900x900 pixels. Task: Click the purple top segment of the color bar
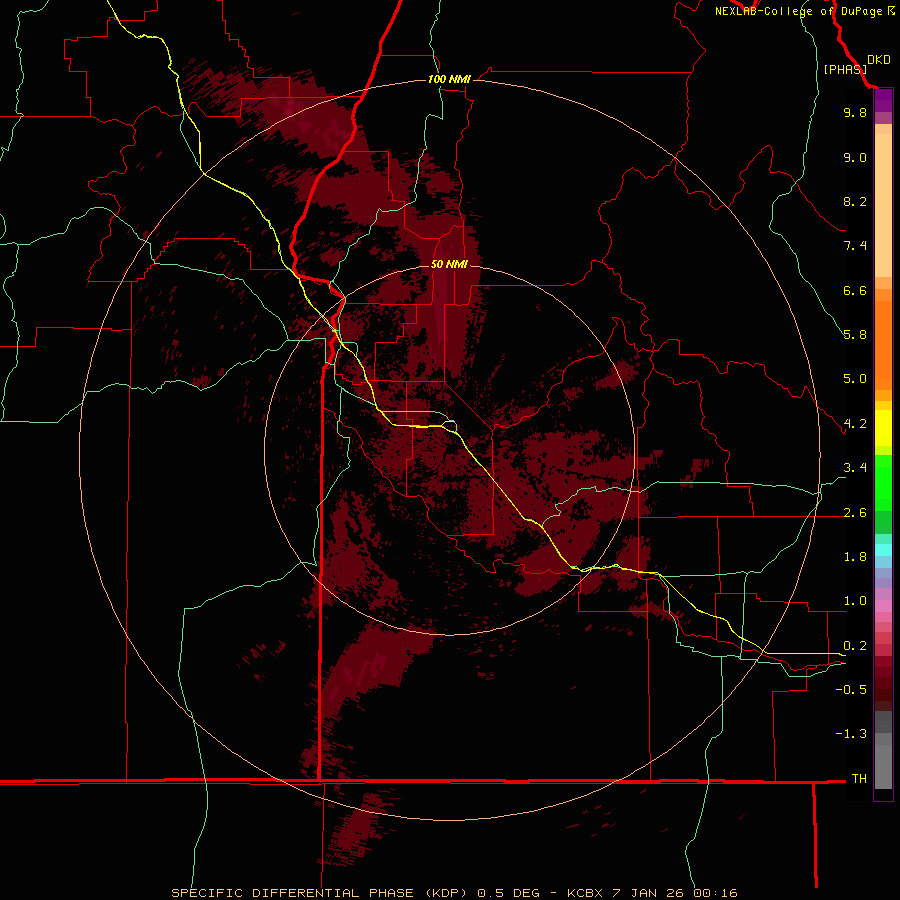(883, 100)
